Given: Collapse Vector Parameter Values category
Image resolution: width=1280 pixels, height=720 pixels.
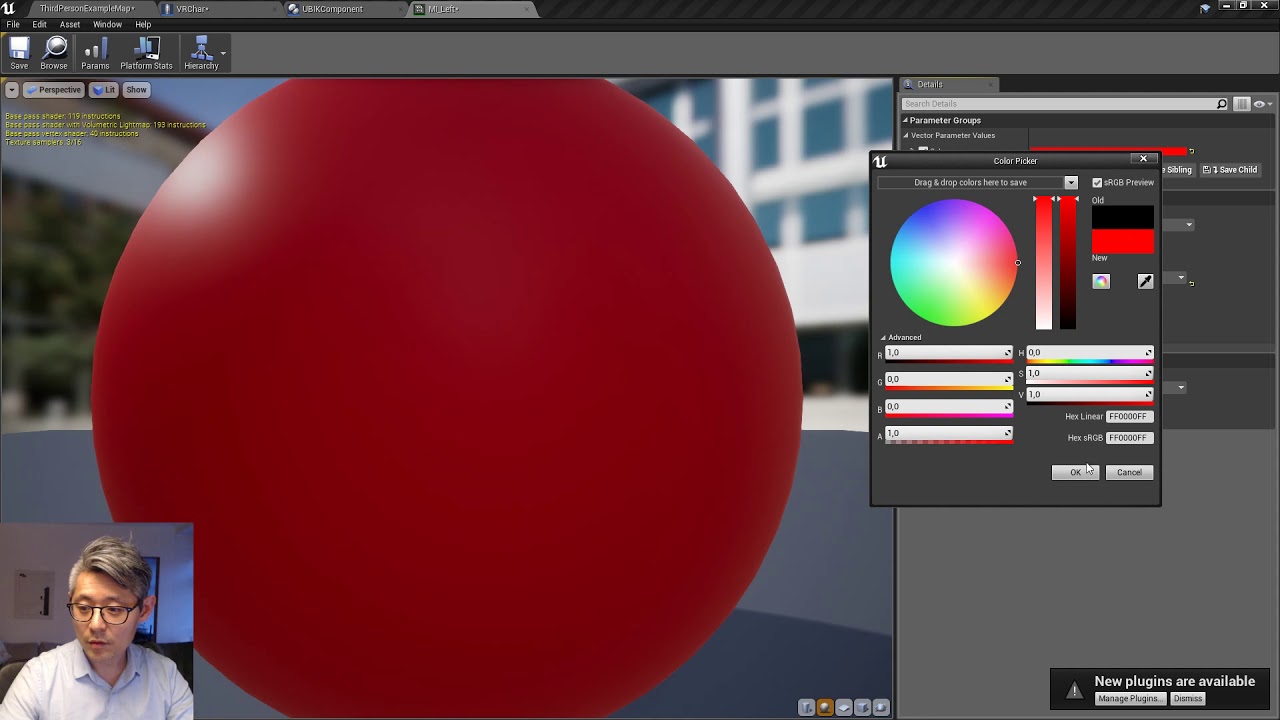Looking at the screenshot, I should coord(906,135).
